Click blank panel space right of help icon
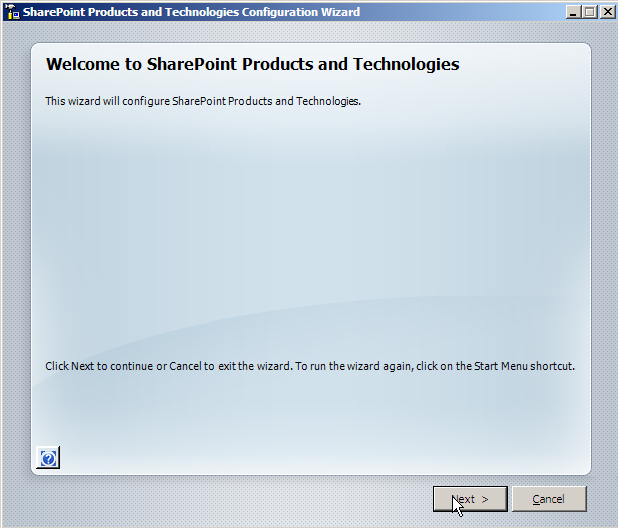The image size is (618, 528). coord(300,457)
